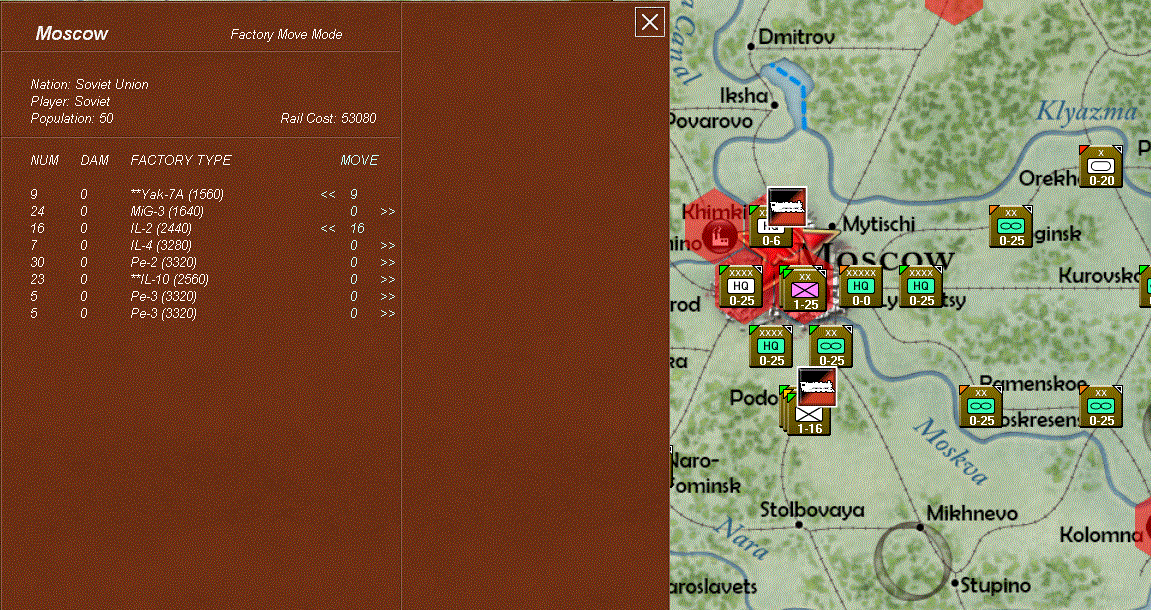Select 0-25 division counter south of Moscow

831,346
